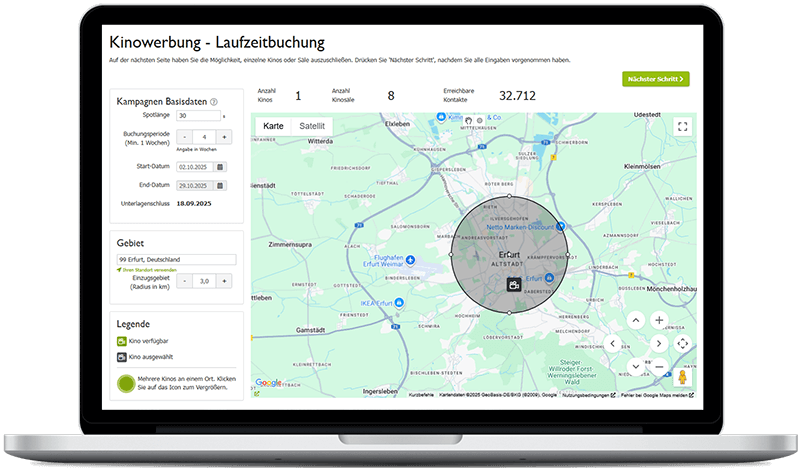Click the Kinowerbung - Laufzeitbuchung heading
The width and height of the screenshot is (800, 468).
coord(217,42)
